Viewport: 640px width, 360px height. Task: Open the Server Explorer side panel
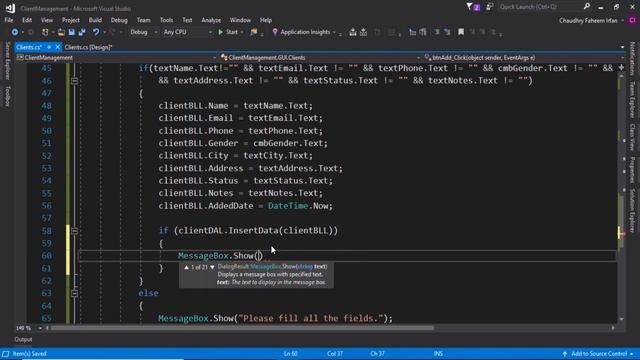pyautogui.click(x=7, y=61)
